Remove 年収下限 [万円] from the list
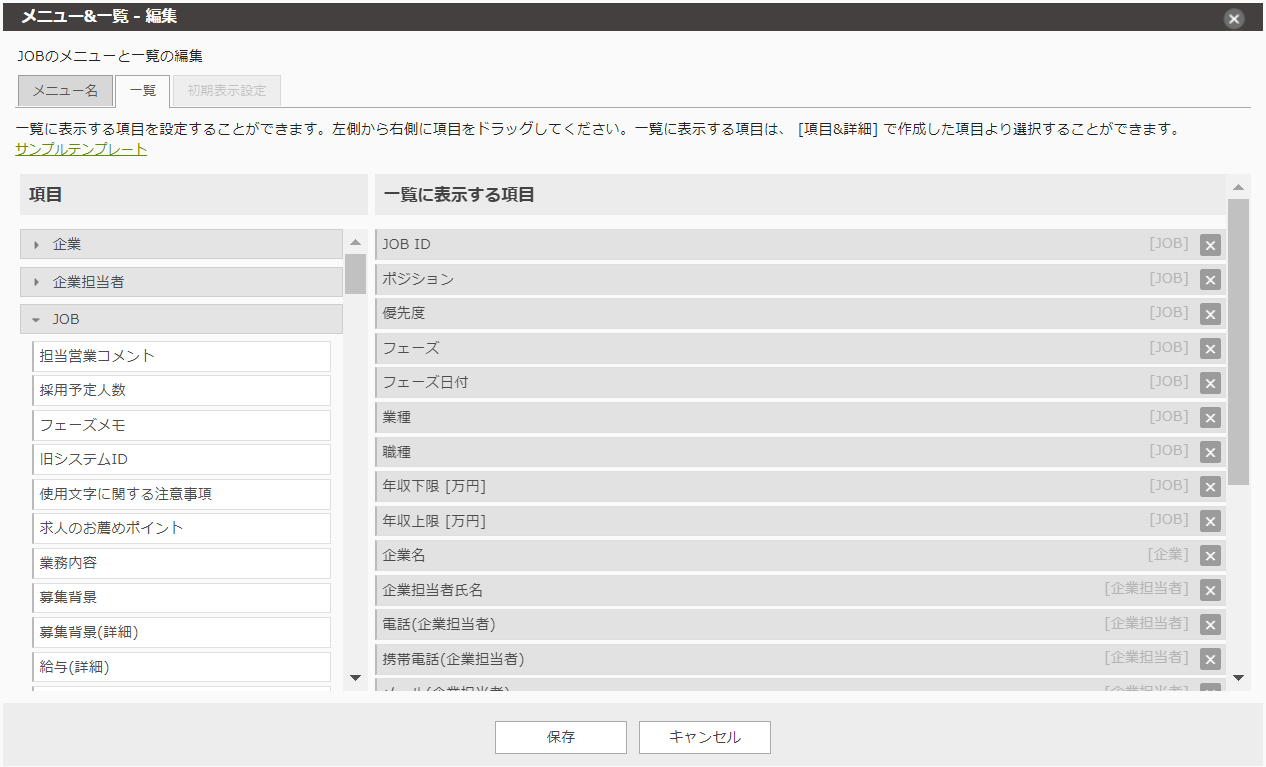1266x767 pixels. [x=1210, y=487]
